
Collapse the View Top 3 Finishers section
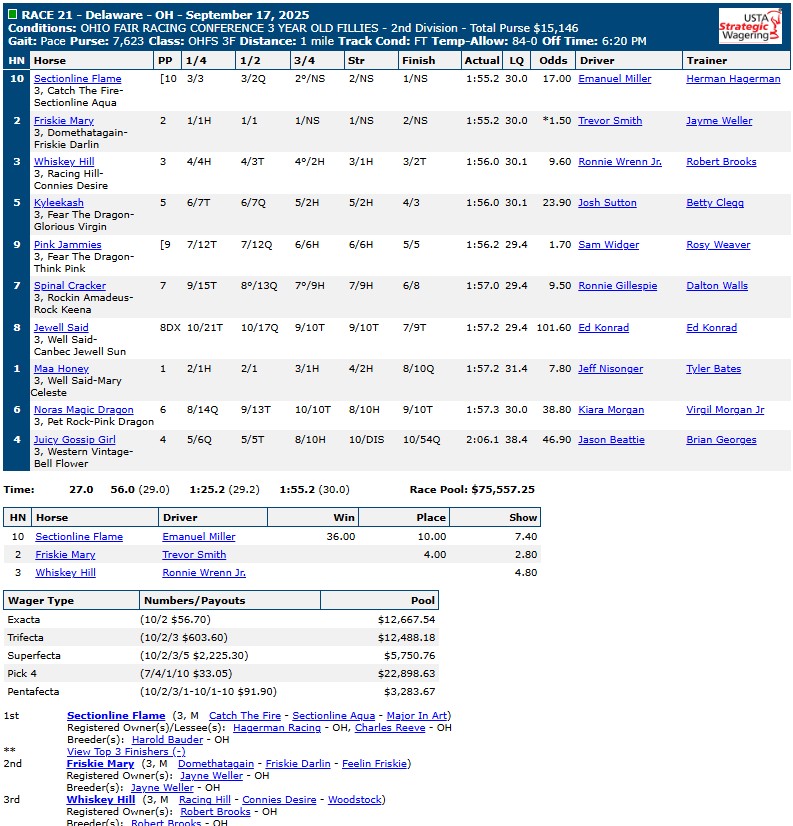click(x=125, y=752)
